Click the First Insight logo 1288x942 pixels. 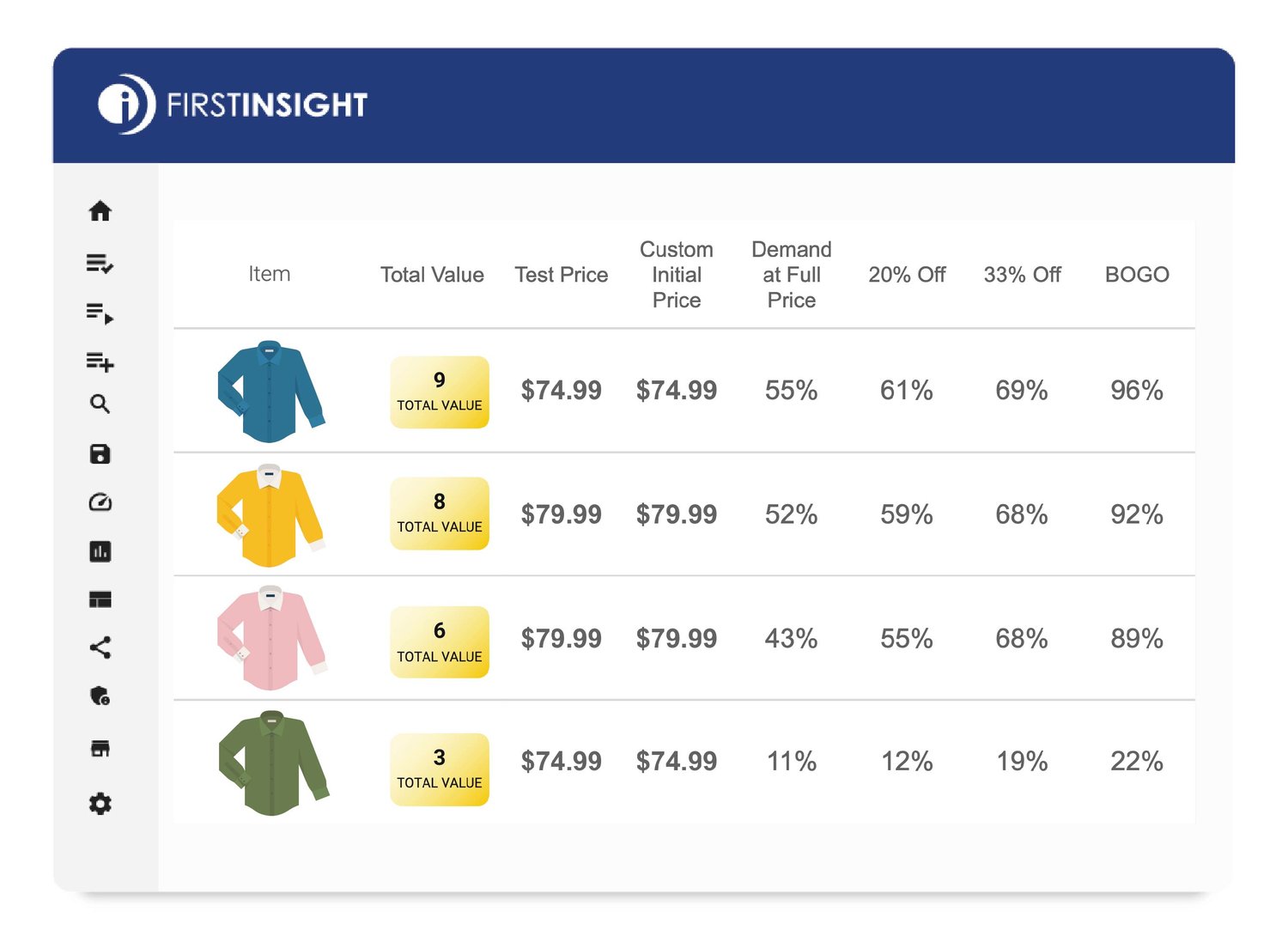(x=232, y=105)
